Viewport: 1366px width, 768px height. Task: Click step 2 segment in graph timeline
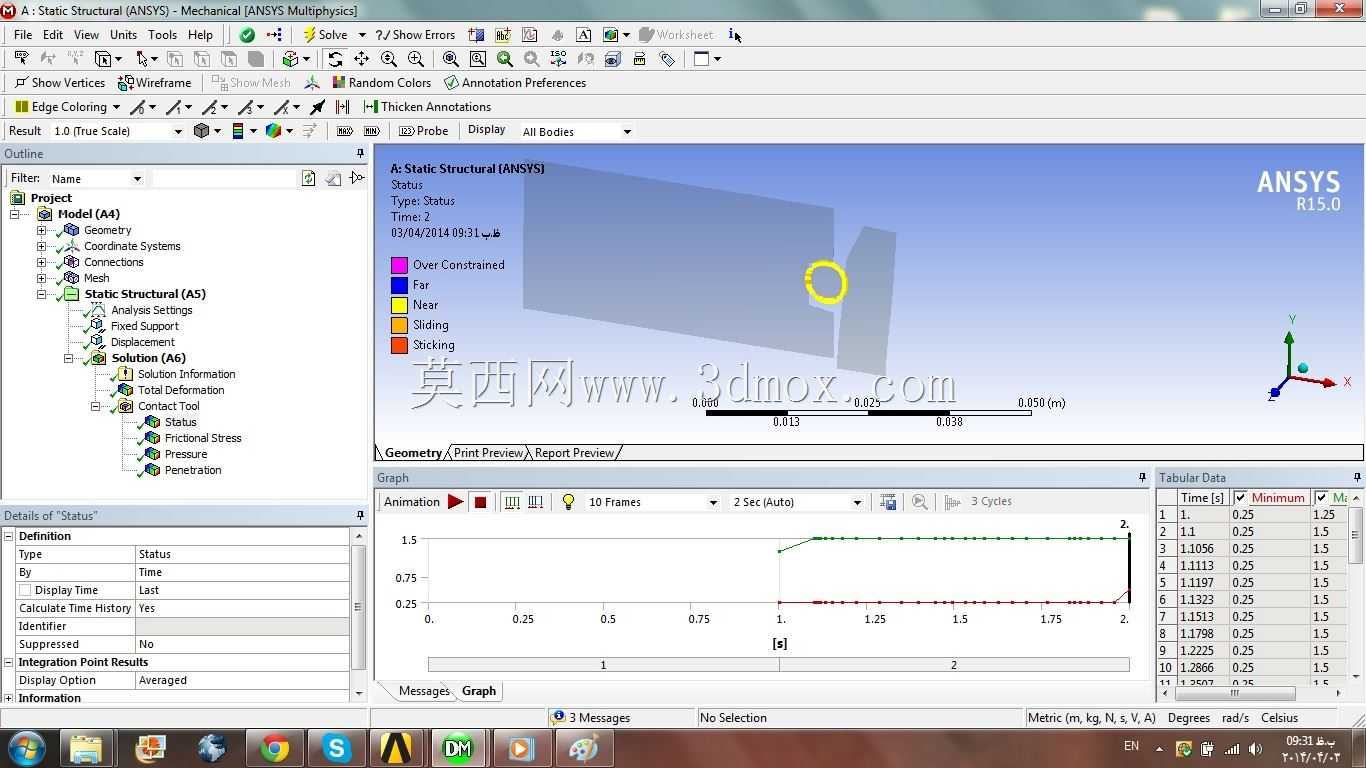[x=954, y=665]
